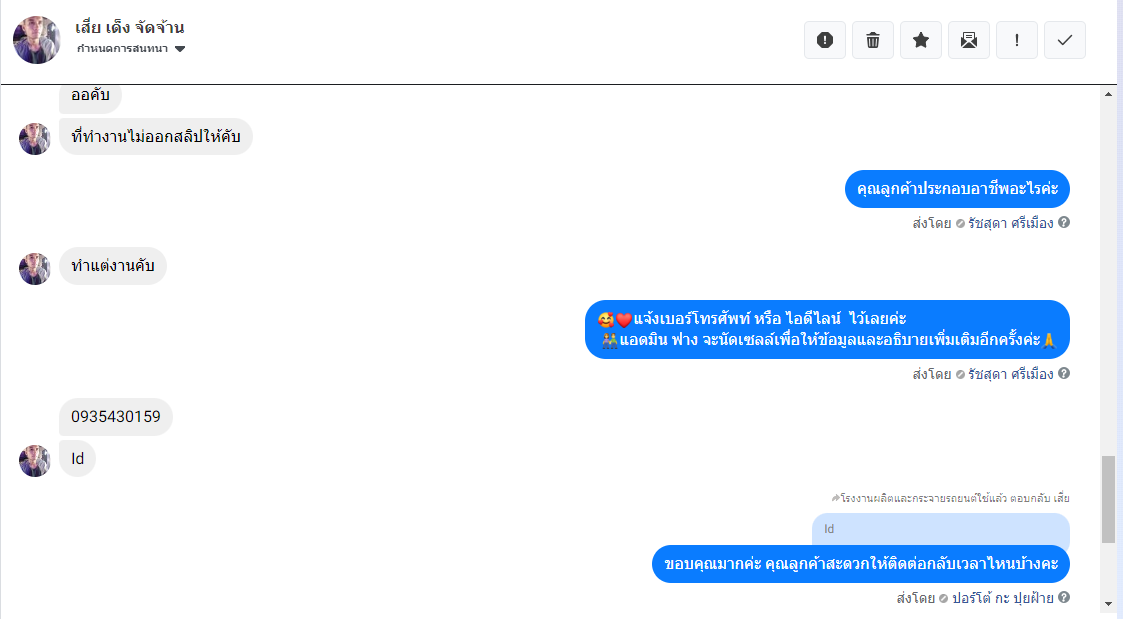Click customer avatar beside ทำแต่งานคับ message
The width and height of the screenshot is (1123, 619).
click(34, 269)
